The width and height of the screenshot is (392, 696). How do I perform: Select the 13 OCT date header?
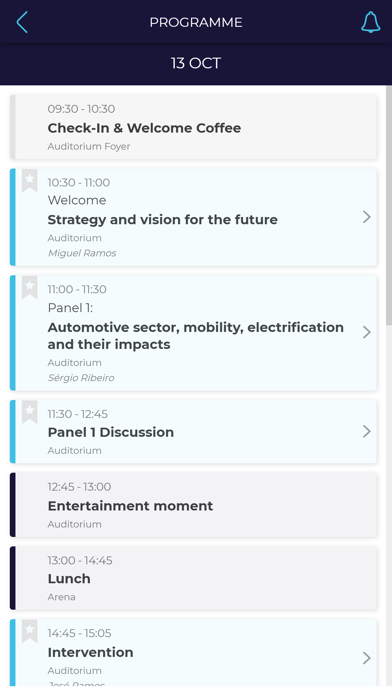pyautogui.click(x=196, y=63)
